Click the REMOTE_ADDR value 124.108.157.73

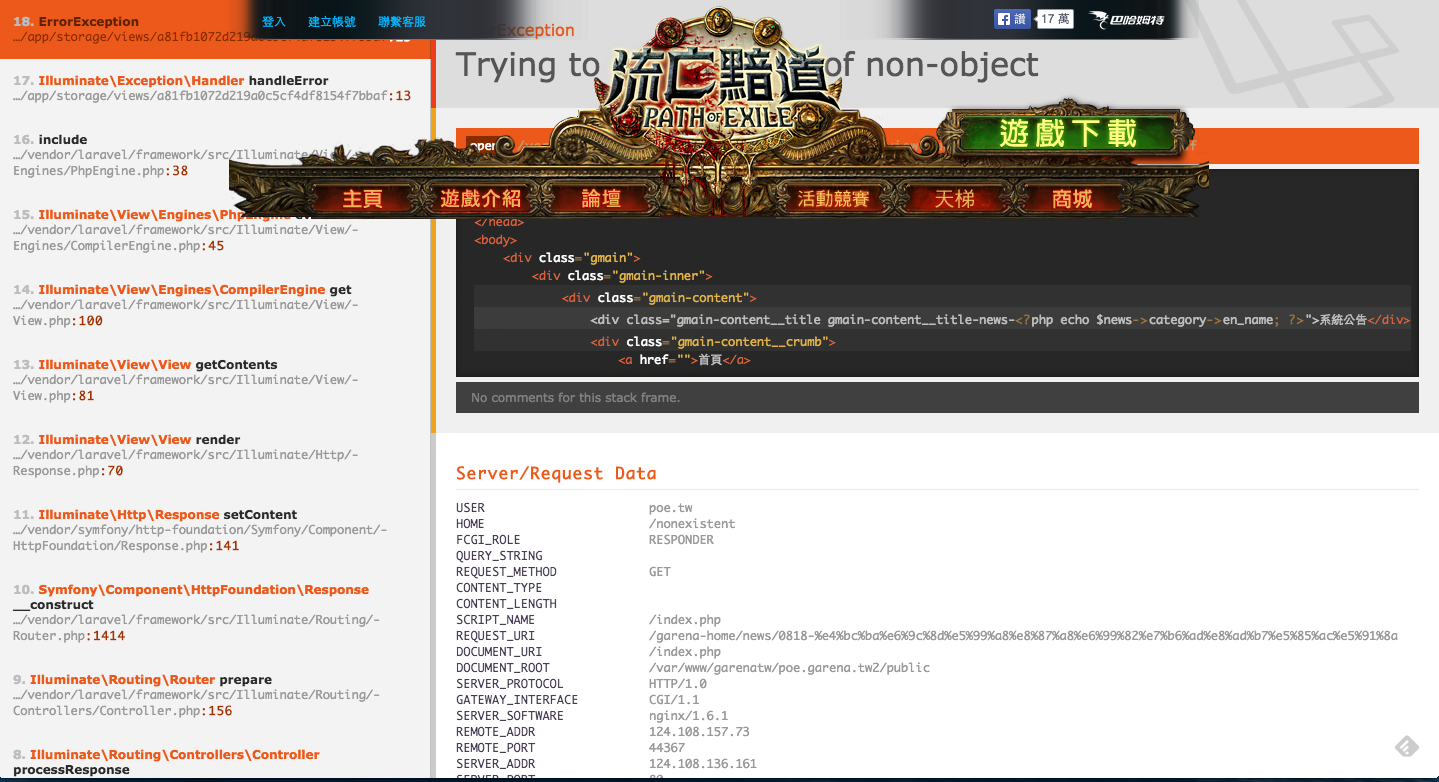[699, 732]
